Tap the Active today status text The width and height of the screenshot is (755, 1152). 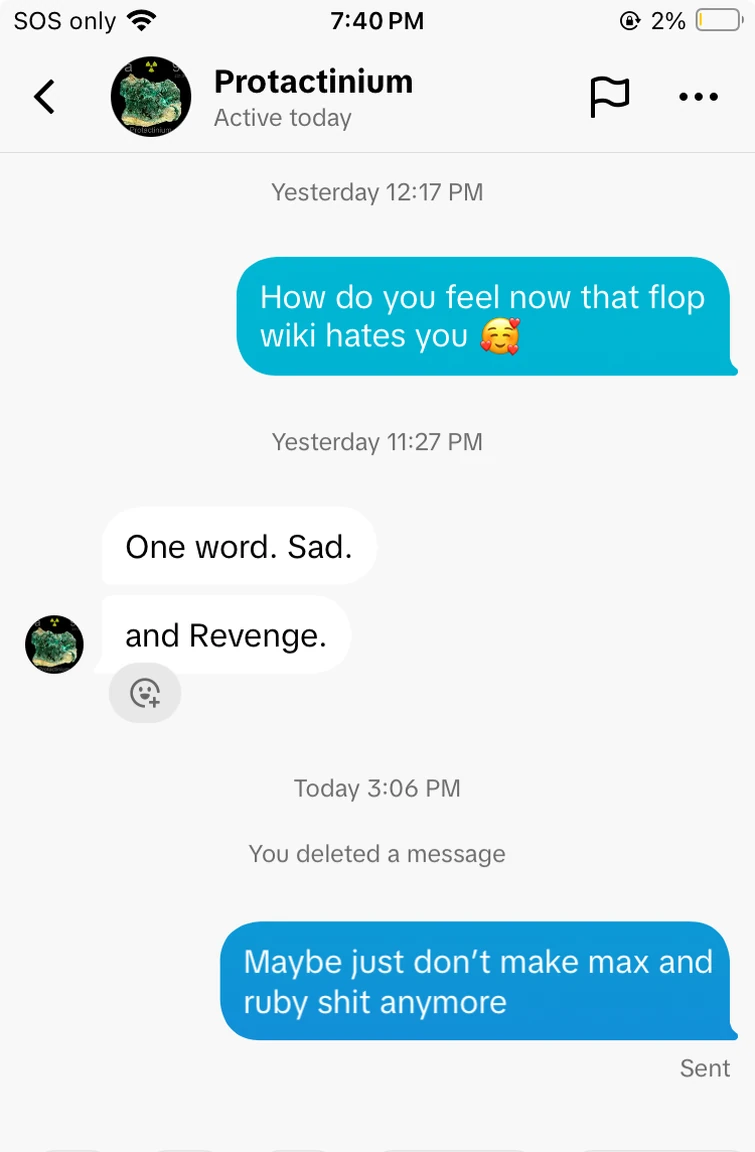(283, 118)
